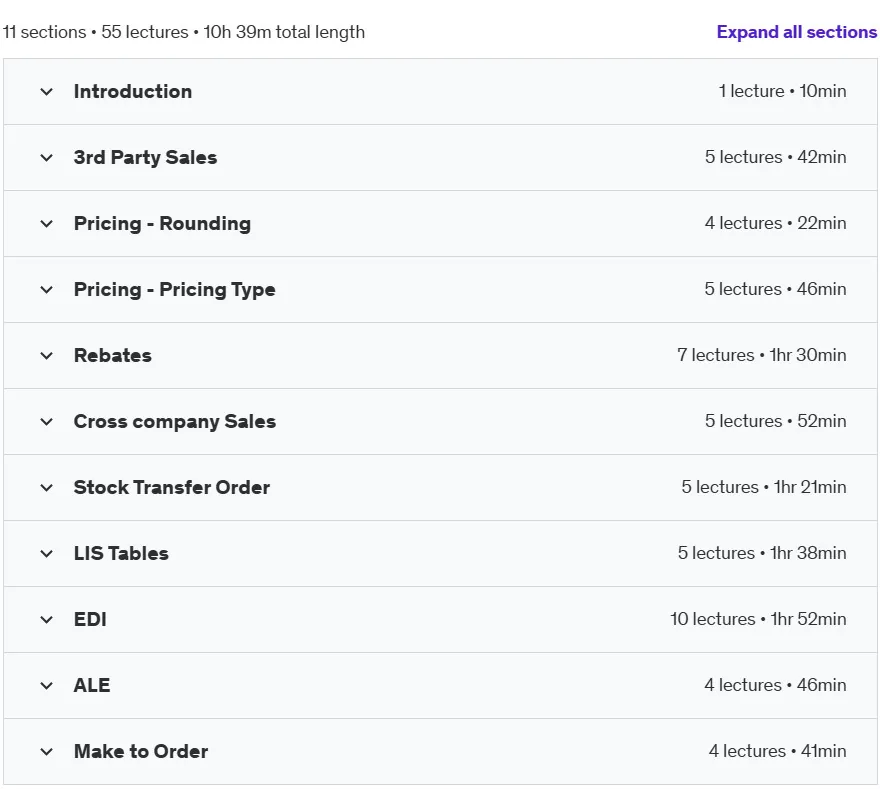This screenshot has width=880, height=789.
Task: Select the Rebates section heading
Action: point(113,355)
